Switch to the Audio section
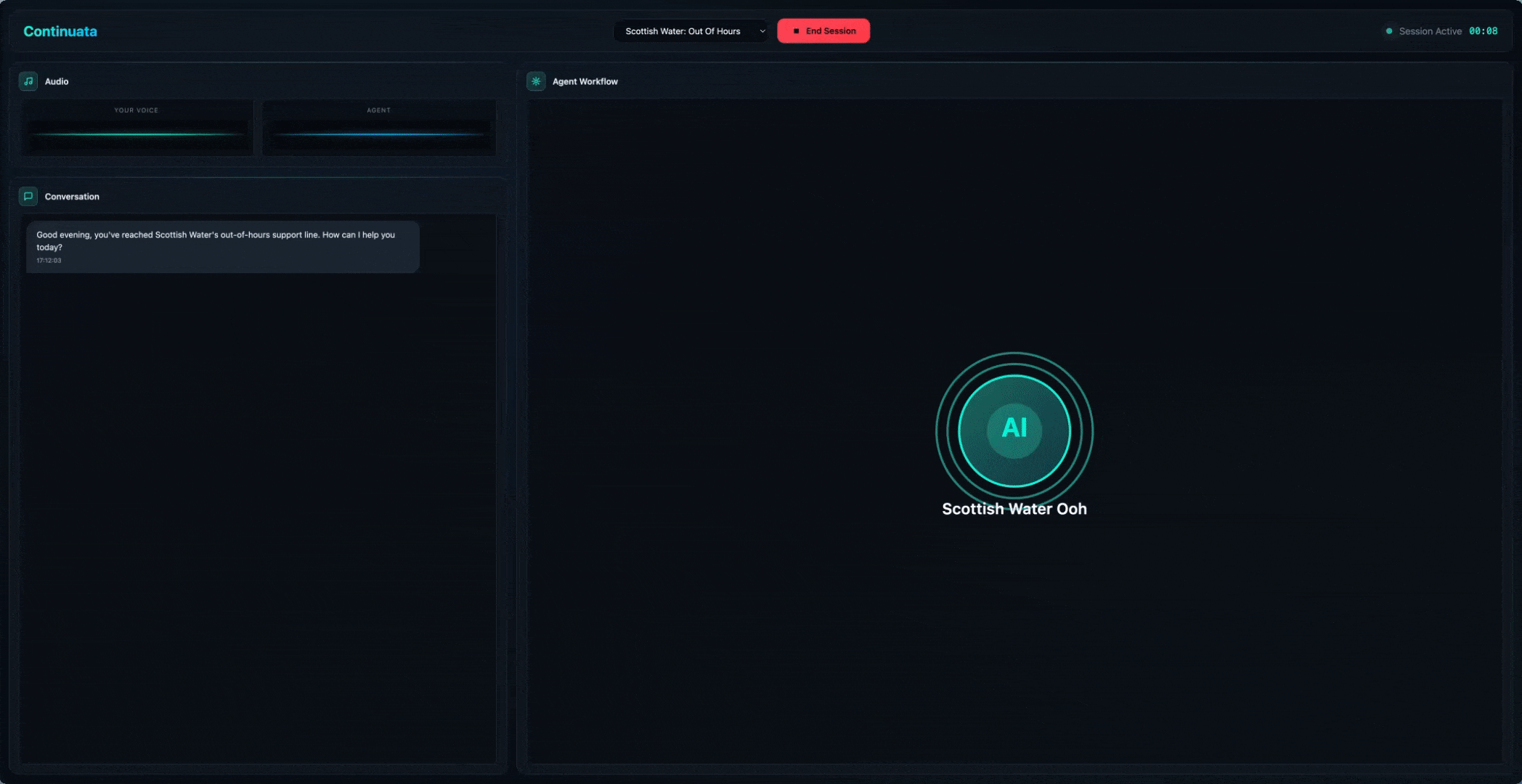The image size is (1522, 784). click(x=56, y=81)
